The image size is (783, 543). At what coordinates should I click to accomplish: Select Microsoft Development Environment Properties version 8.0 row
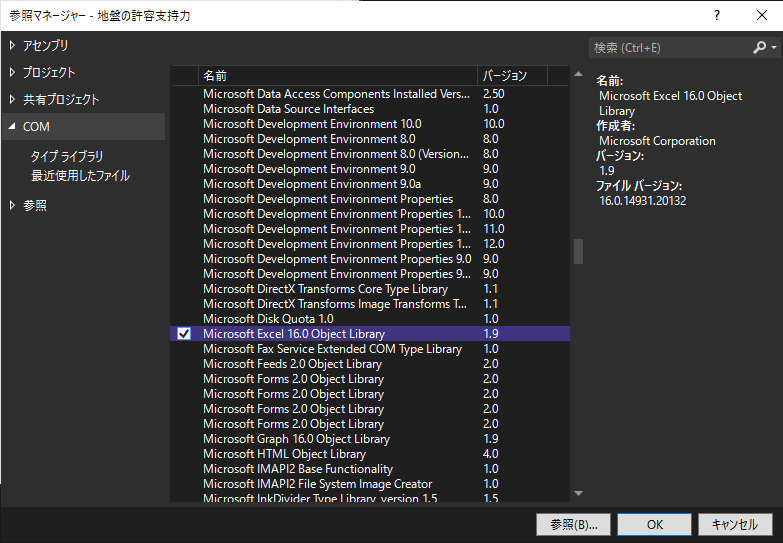(370, 198)
